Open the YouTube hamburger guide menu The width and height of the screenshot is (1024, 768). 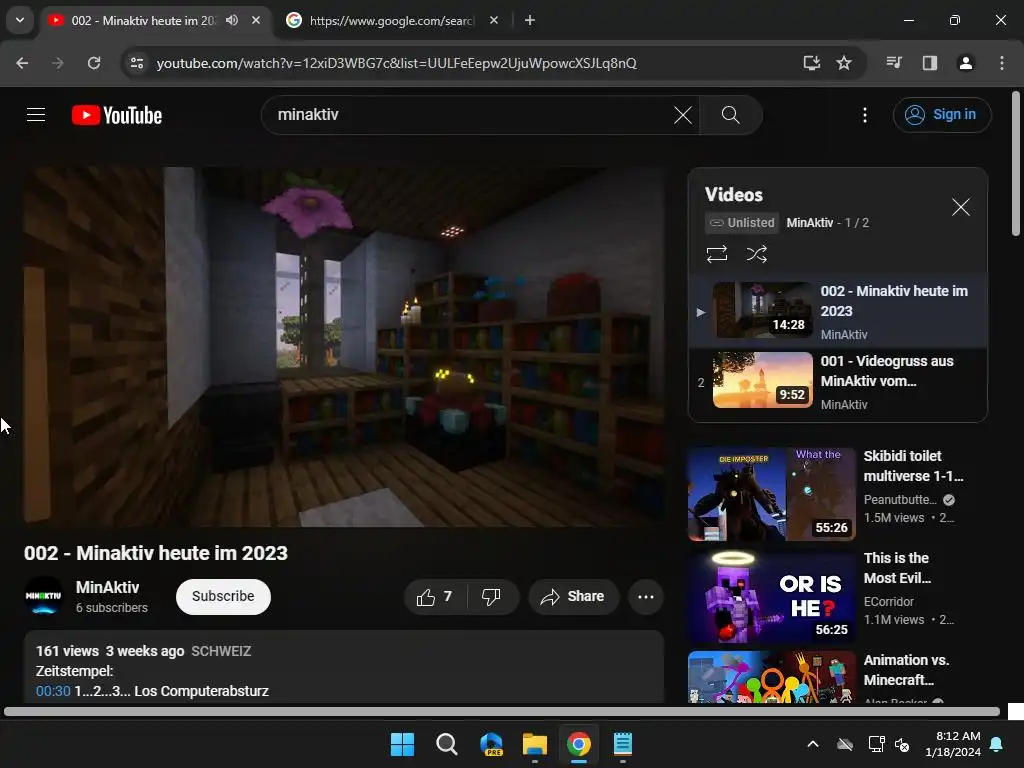(36, 115)
